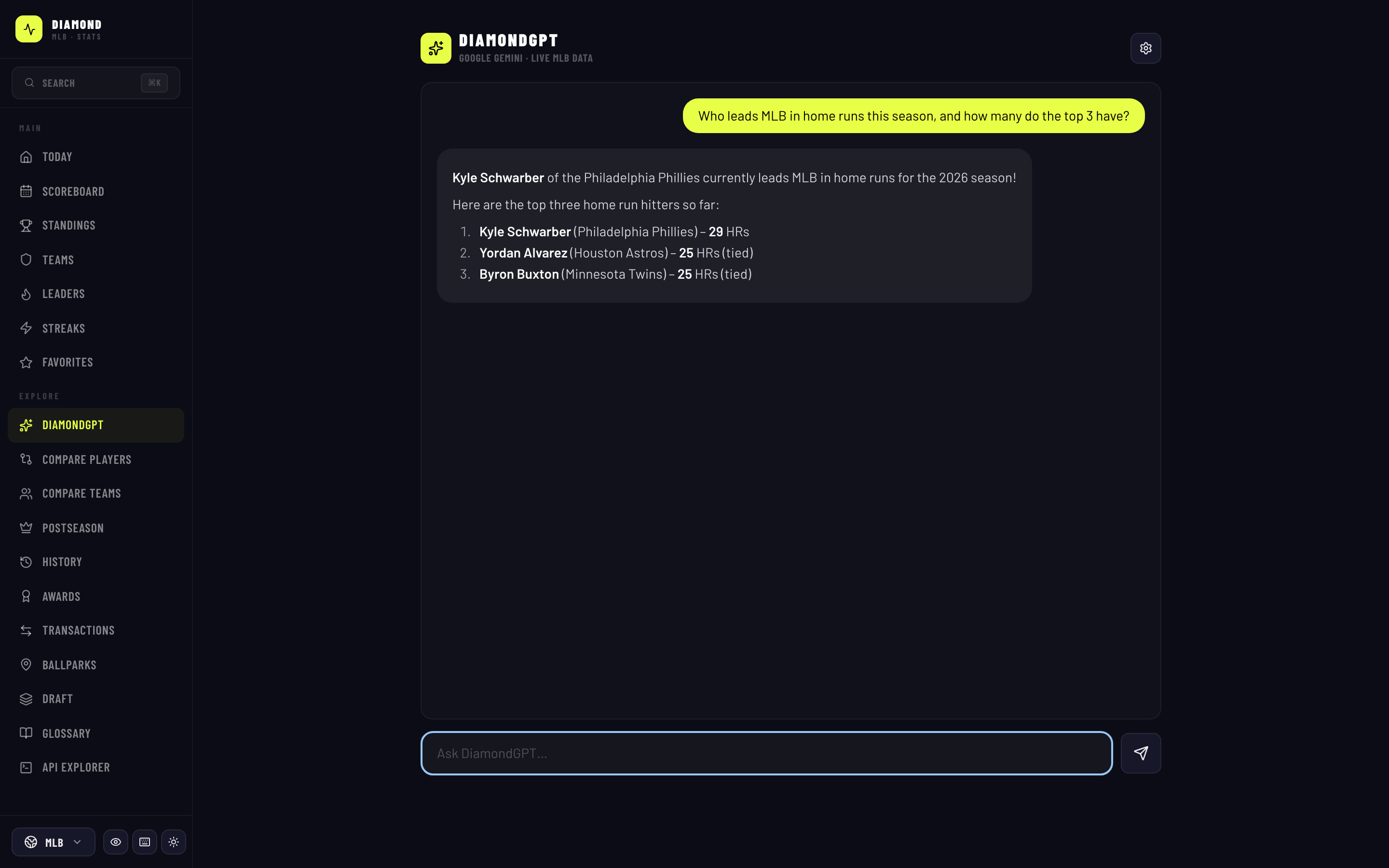The image size is (1389, 868).
Task: Open the History clock icon
Action: (x=26, y=562)
